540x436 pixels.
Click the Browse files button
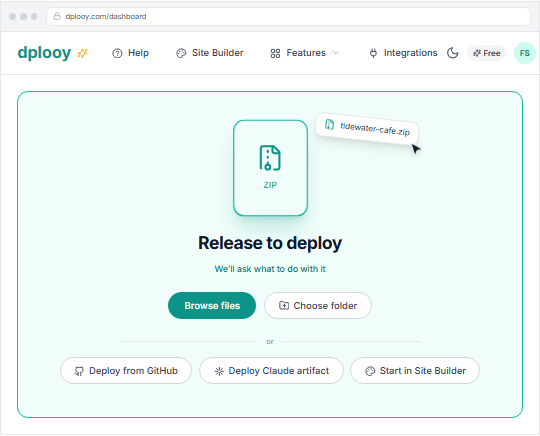pos(212,305)
